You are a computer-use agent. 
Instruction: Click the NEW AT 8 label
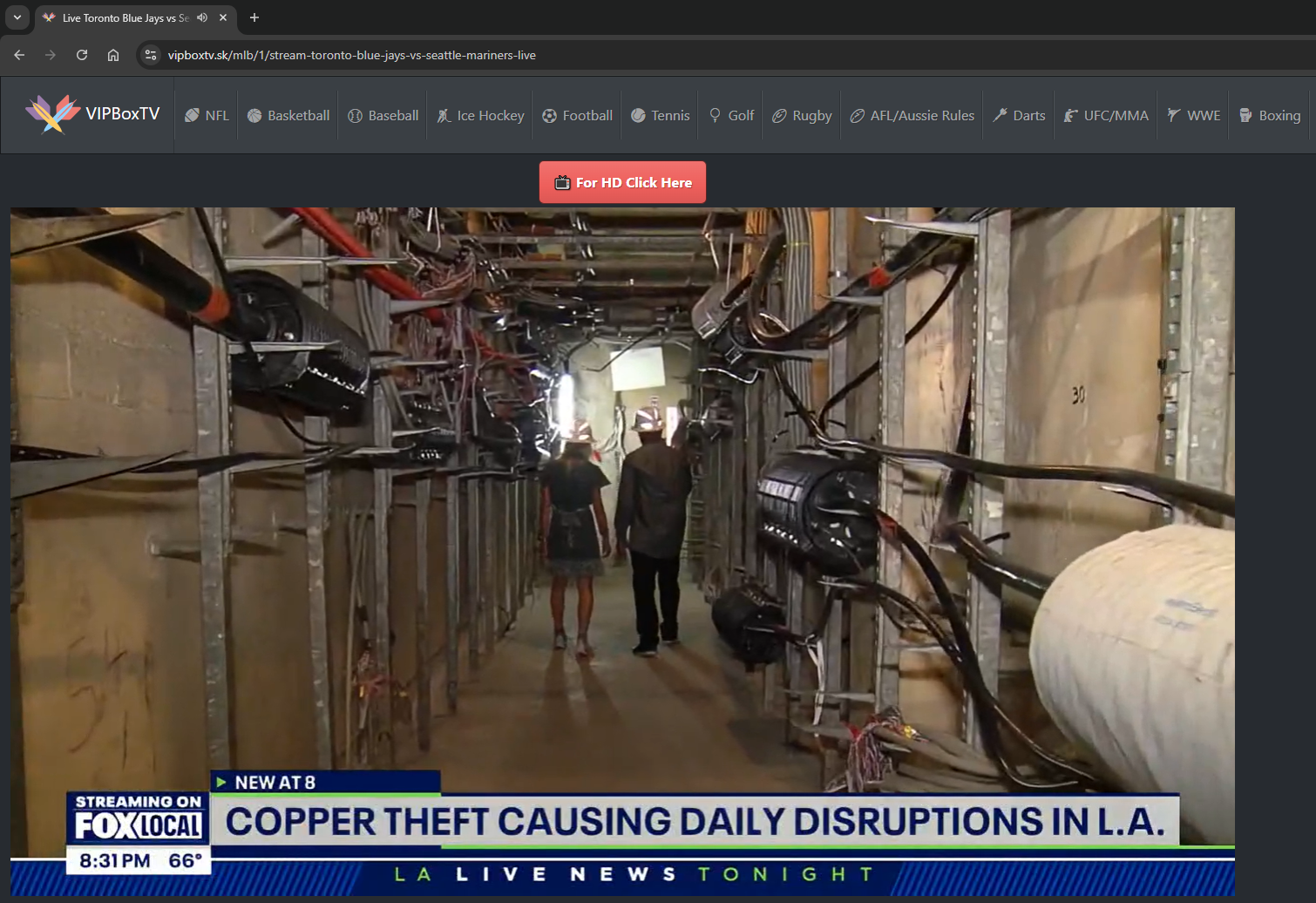coord(275,783)
